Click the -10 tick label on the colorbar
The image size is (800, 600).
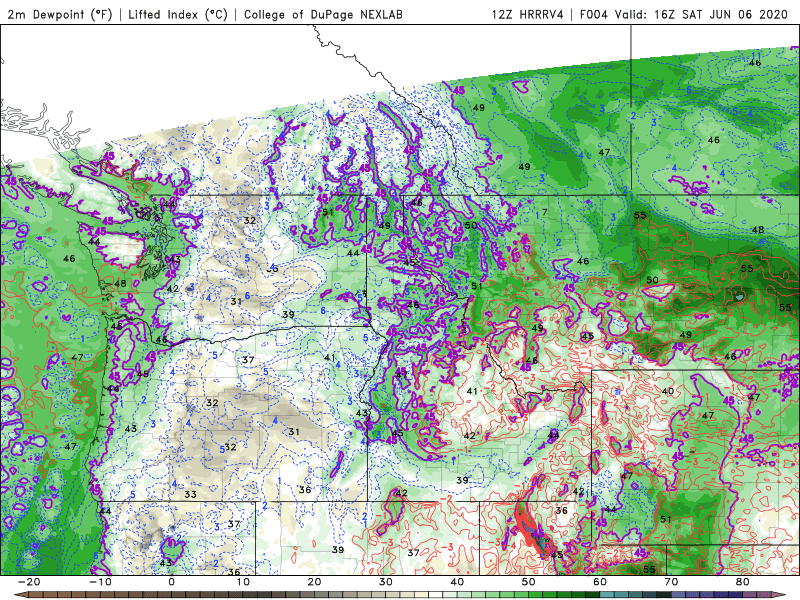tap(101, 582)
